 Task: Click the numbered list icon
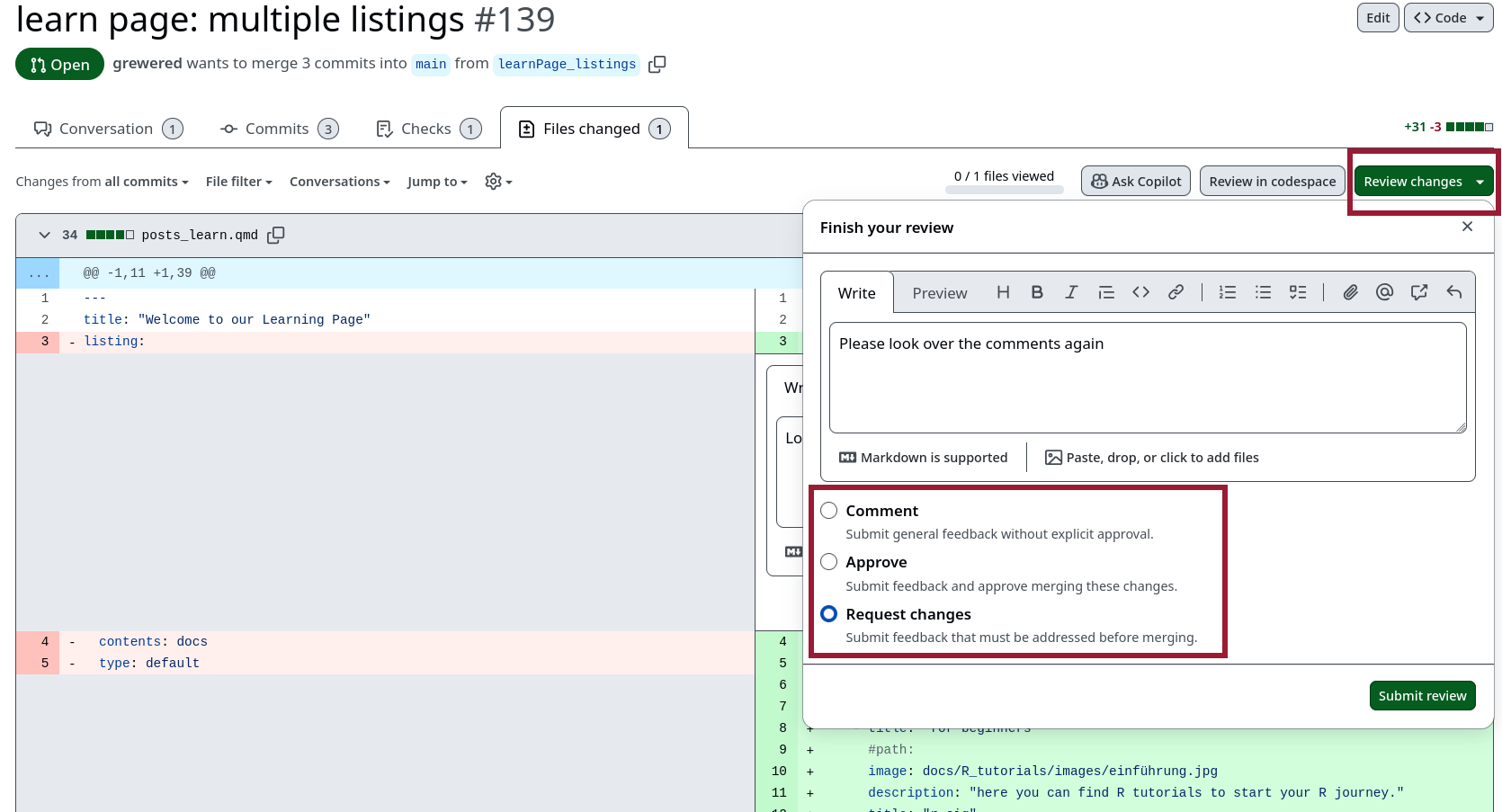[x=1227, y=292]
